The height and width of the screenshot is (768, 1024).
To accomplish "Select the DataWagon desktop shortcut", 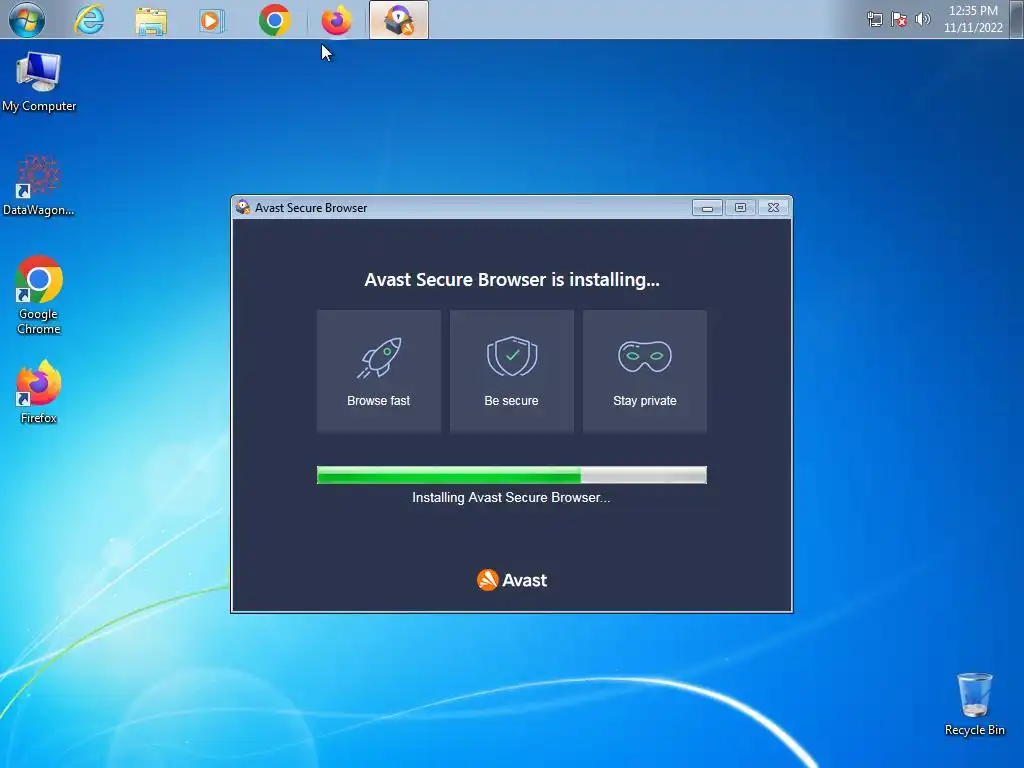I will pos(39,185).
